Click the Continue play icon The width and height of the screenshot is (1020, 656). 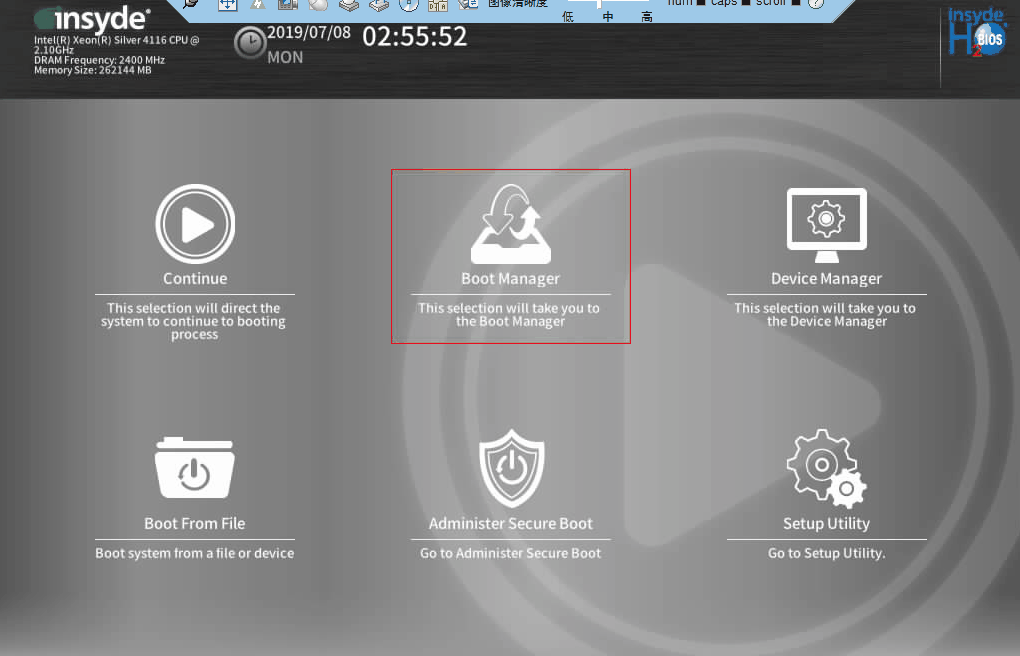[x=195, y=224]
